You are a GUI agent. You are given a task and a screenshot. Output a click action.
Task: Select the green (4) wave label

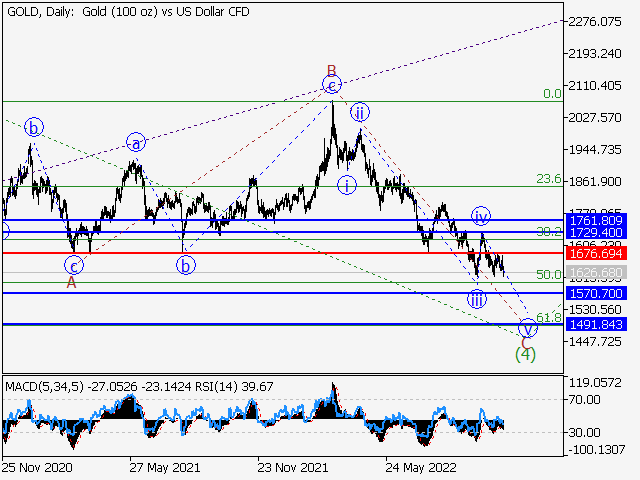click(x=525, y=354)
